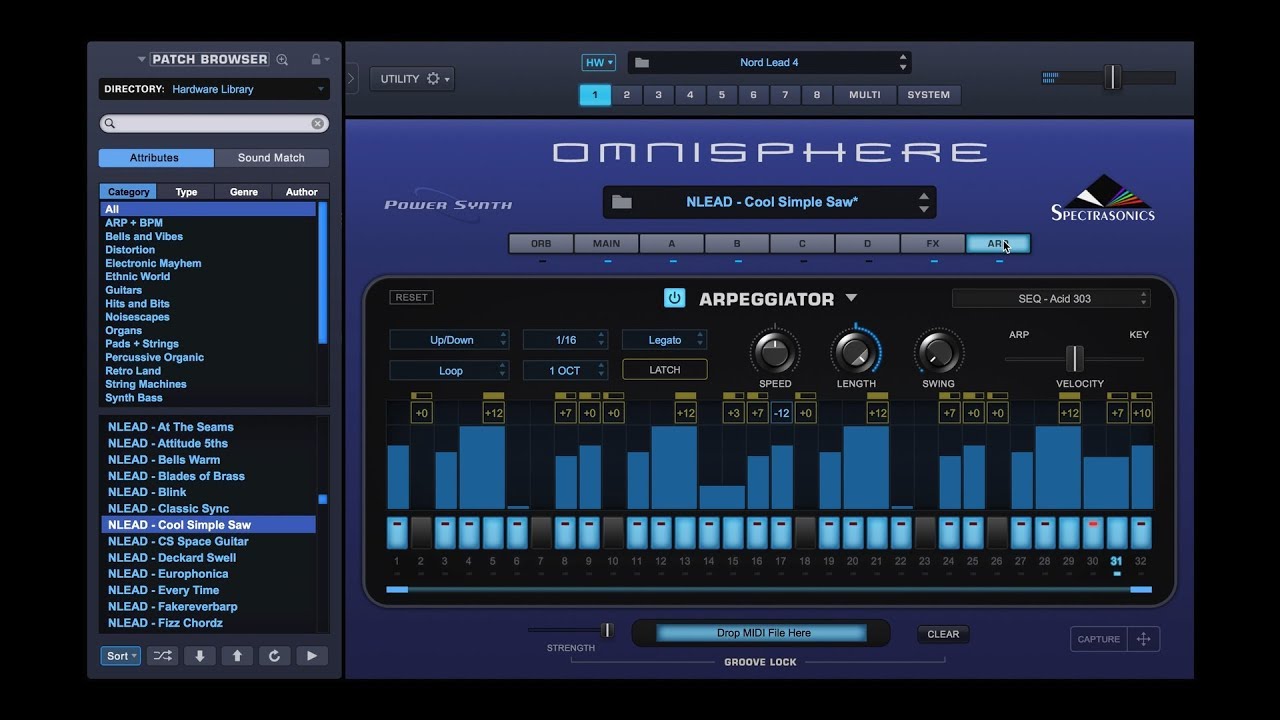The width and height of the screenshot is (1280, 720).
Task: Open the MULTI page
Action: coord(865,95)
